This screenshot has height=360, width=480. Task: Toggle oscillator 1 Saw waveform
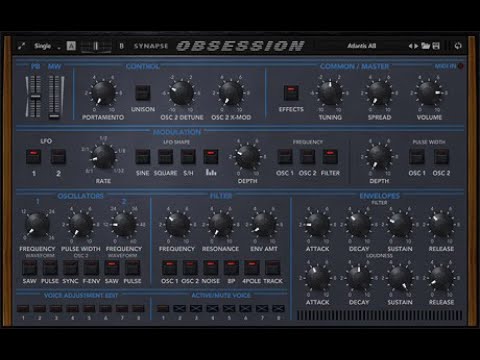pos(29,268)
